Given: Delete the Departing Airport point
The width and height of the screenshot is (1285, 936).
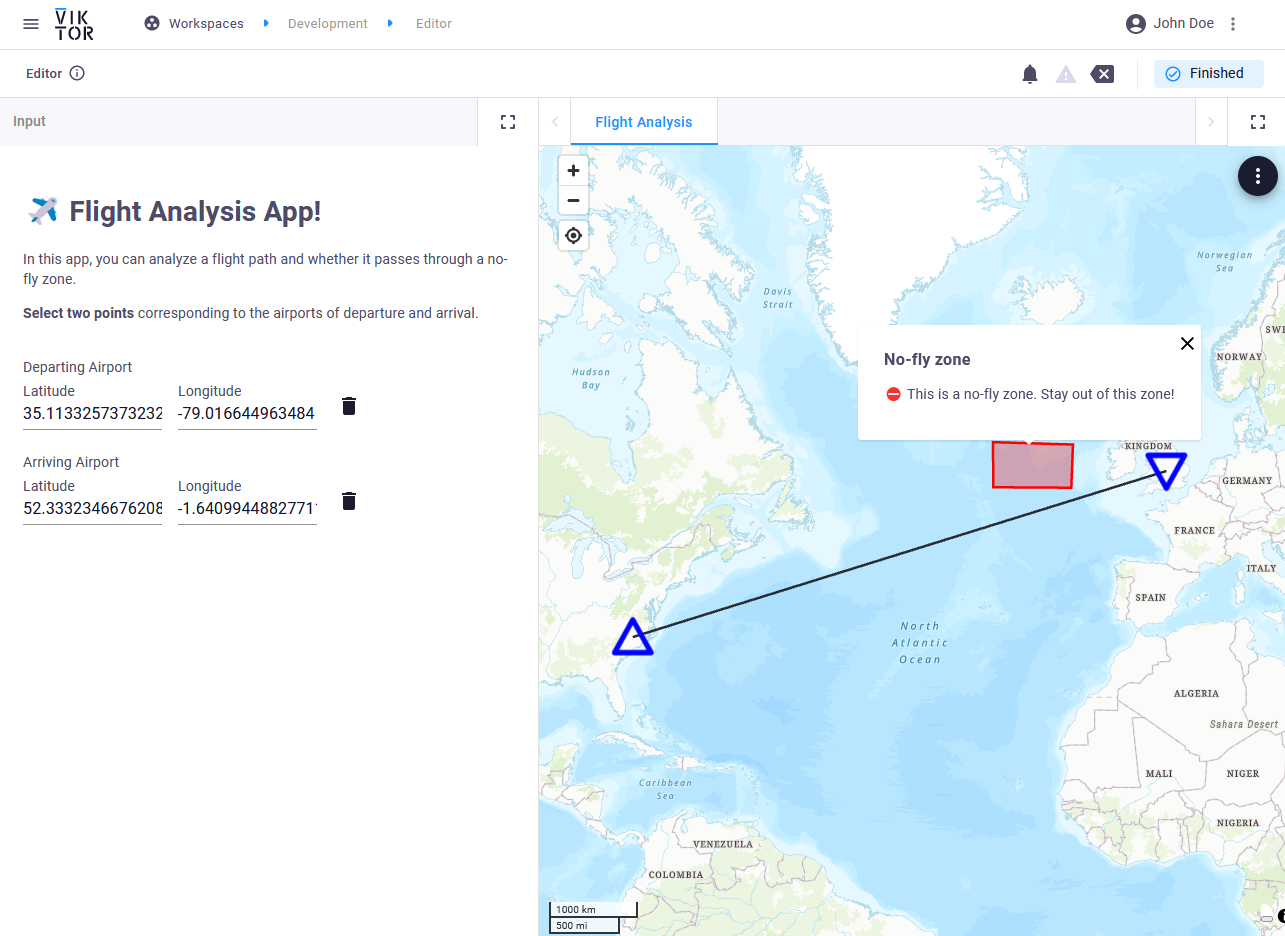Looking at the screenshot, I should pos(349,406).
